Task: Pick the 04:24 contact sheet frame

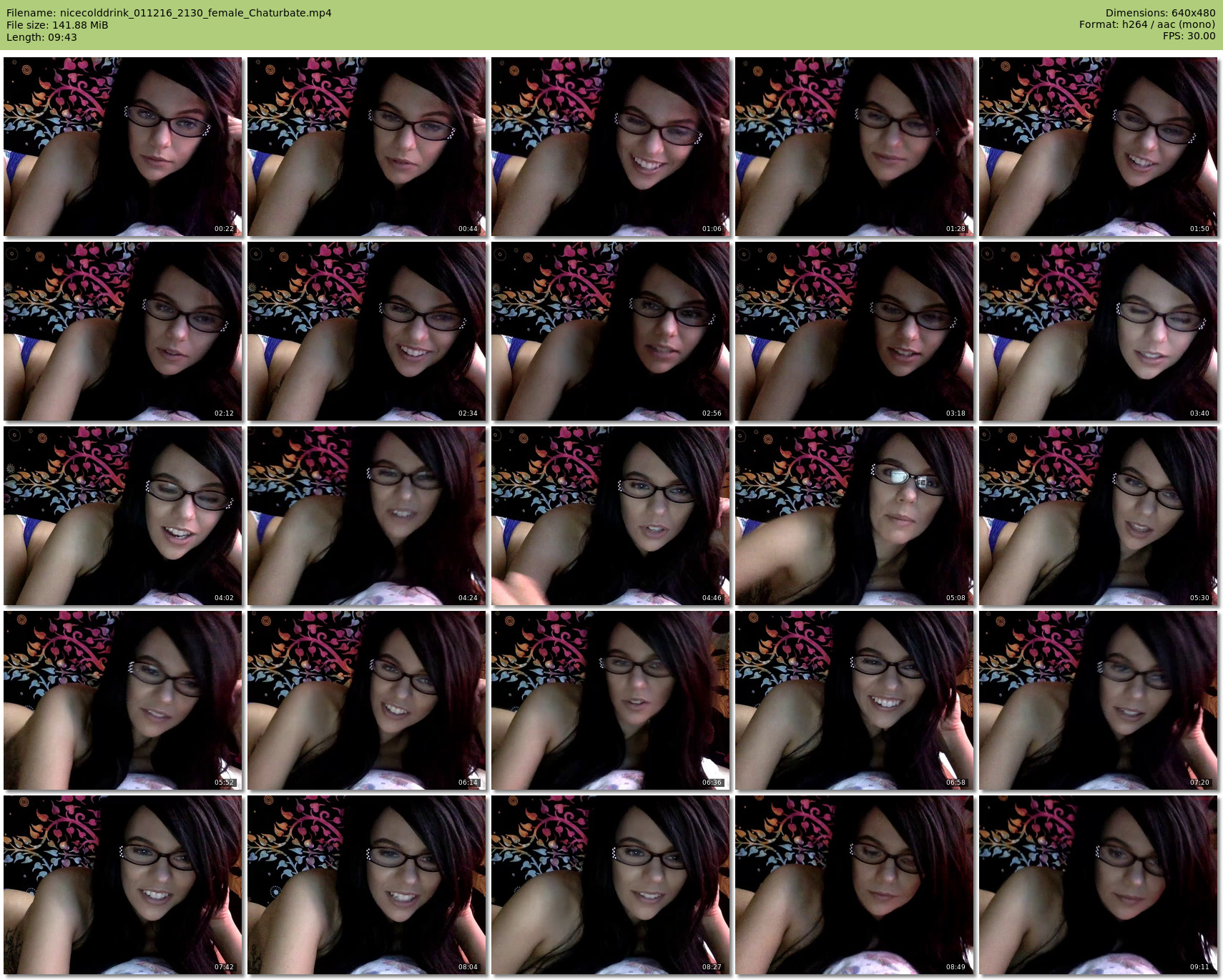Action: pos(367,516)
